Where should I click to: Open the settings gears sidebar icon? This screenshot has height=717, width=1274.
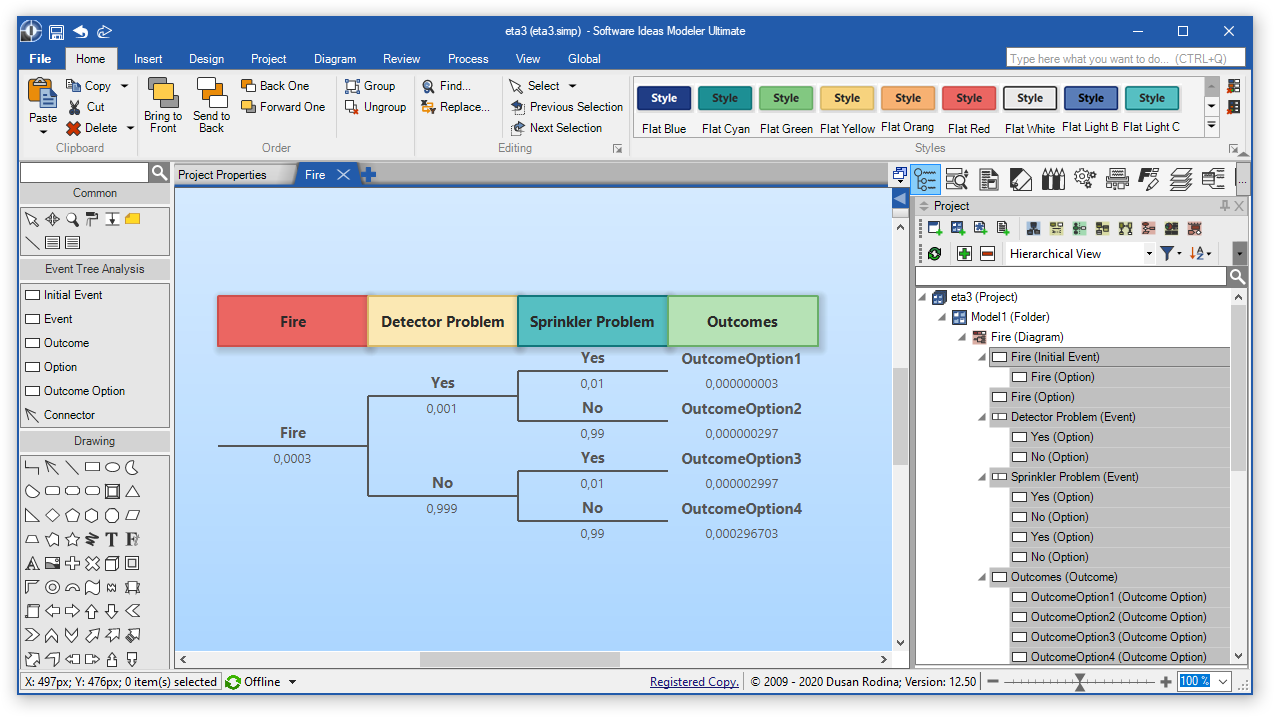(x=1085, y=179)
